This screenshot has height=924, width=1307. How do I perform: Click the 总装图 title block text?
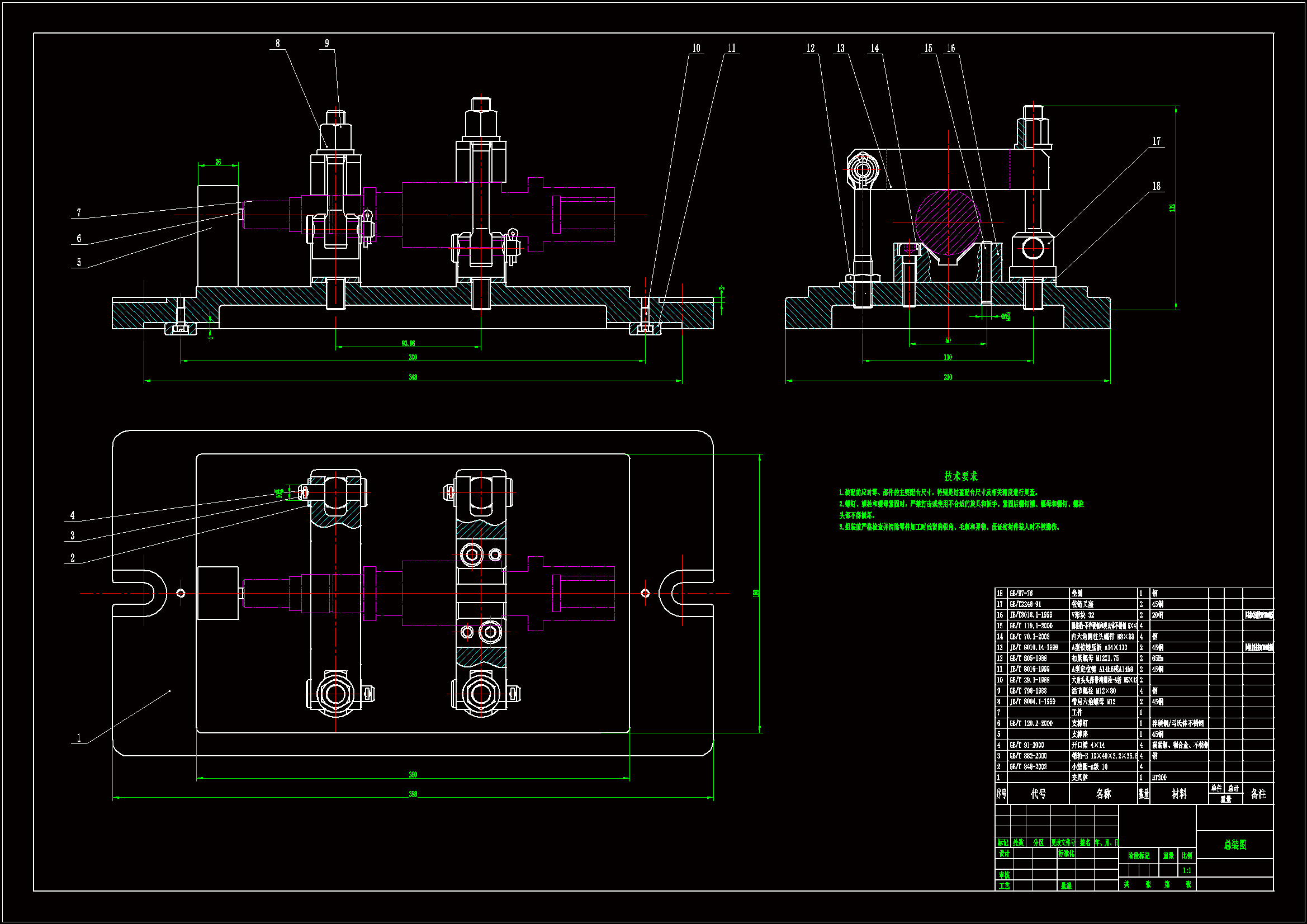pos(1235,845)
